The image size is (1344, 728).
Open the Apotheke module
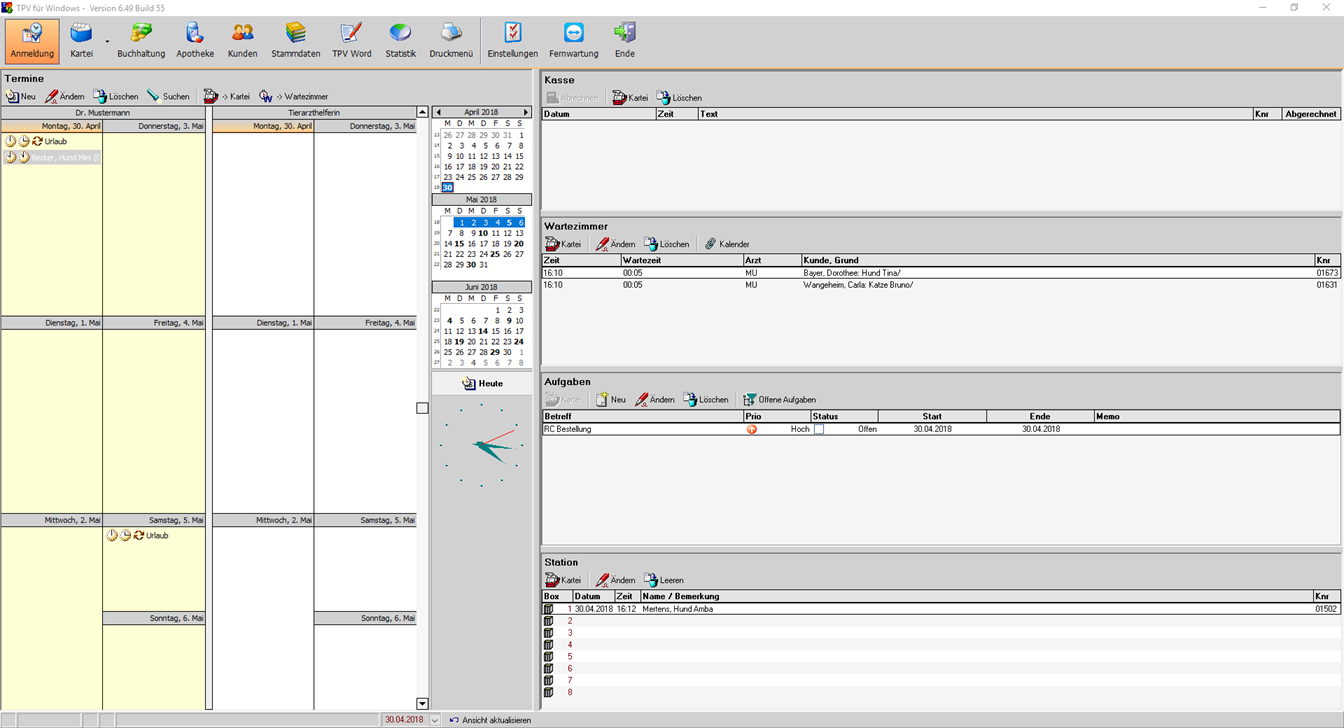coord(195,40)
